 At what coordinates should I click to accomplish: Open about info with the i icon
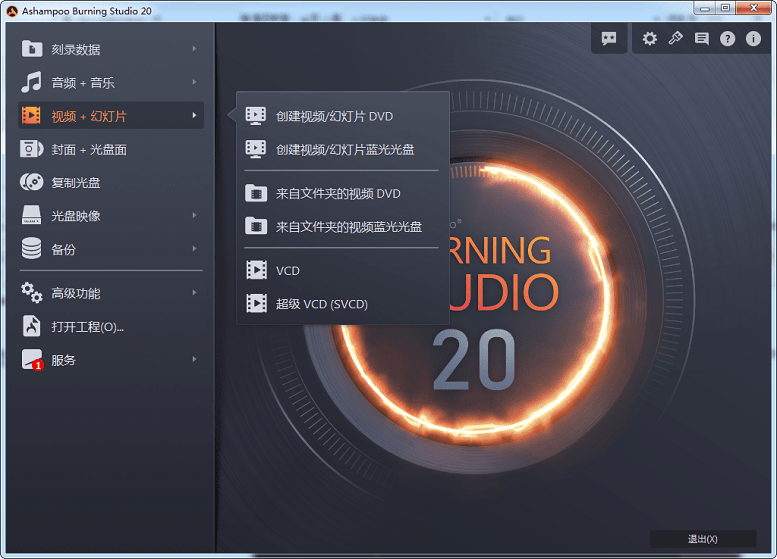[753, 39]
